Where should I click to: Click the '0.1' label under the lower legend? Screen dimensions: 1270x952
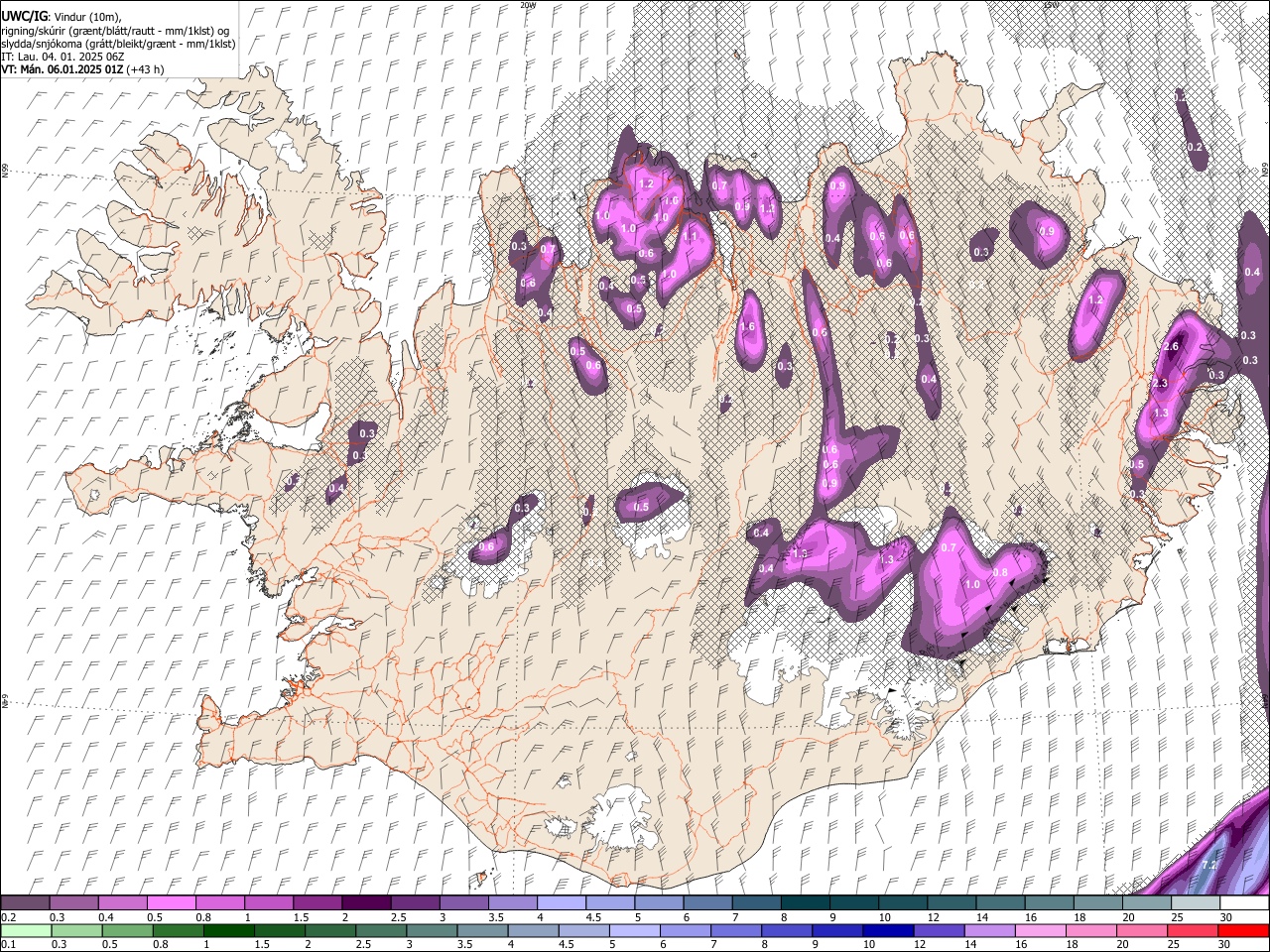click(x=8, y=944)
